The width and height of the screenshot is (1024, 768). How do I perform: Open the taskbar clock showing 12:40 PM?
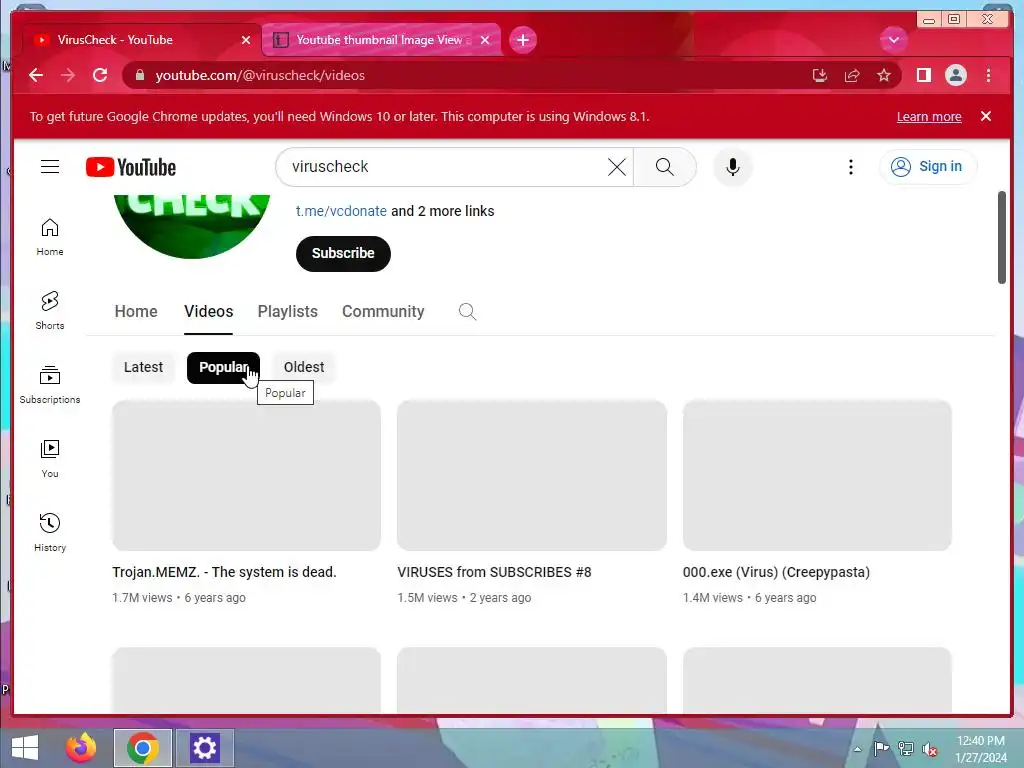(x=980, y=749)
